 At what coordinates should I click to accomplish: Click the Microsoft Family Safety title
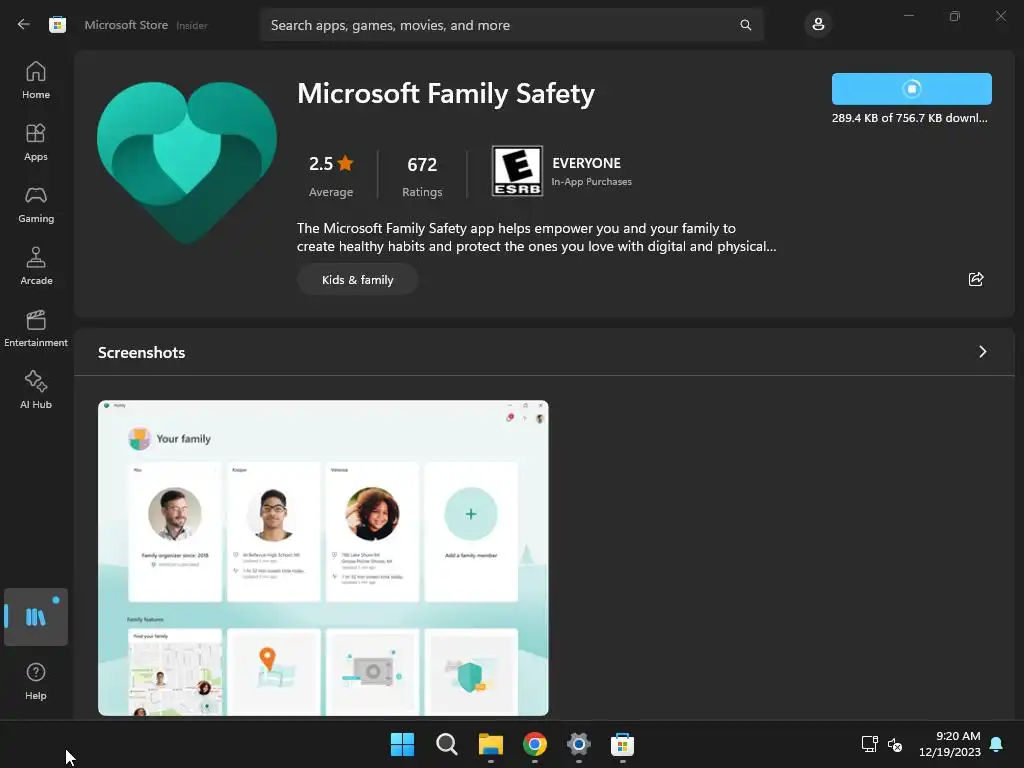point(446,93)
